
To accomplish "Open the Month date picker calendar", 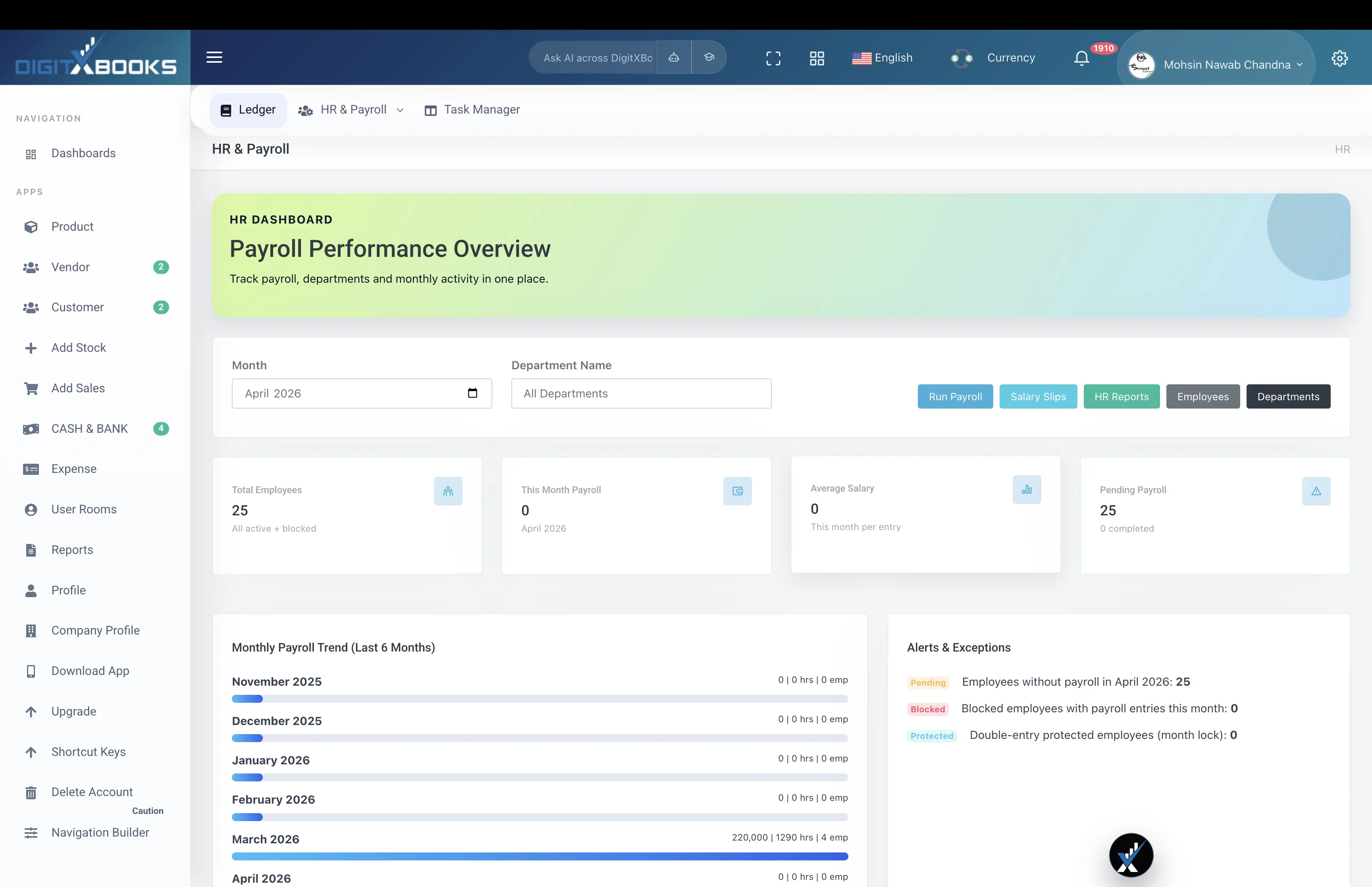I will tap(472, 393).
